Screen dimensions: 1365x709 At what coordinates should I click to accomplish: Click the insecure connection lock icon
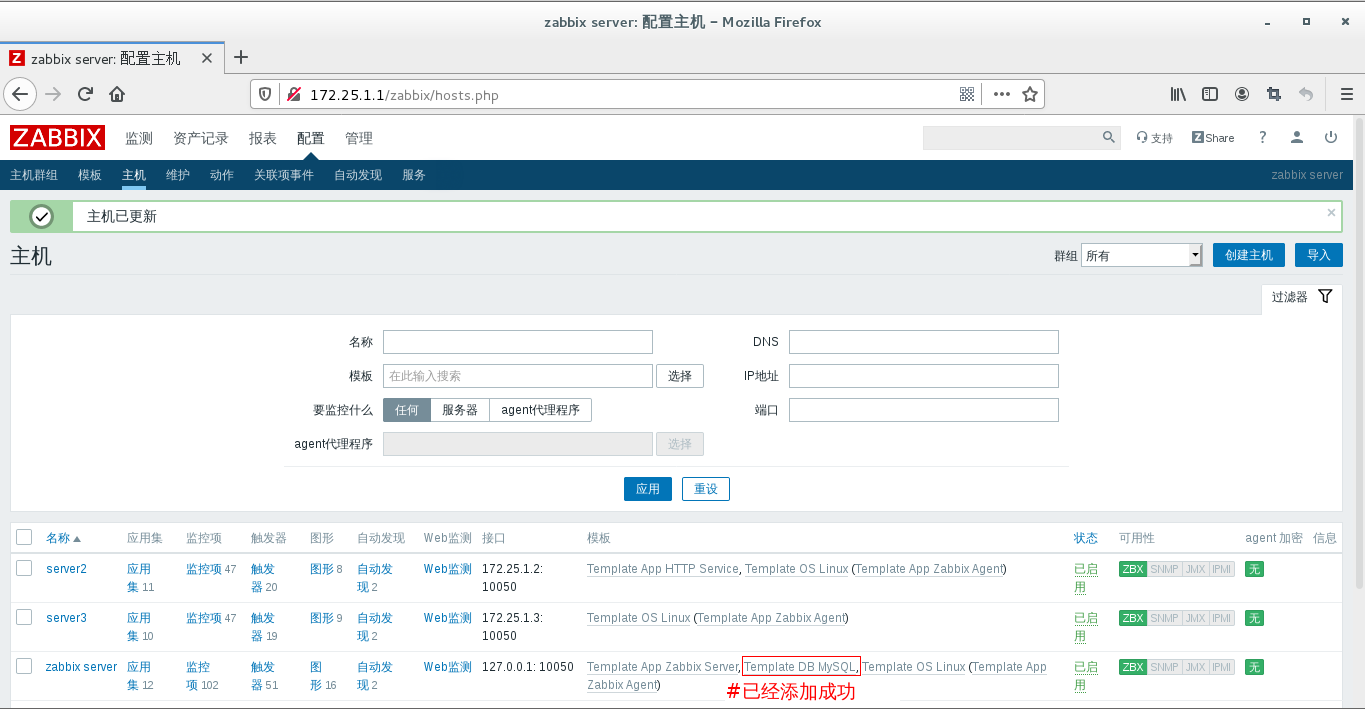(x=293, y=95)
